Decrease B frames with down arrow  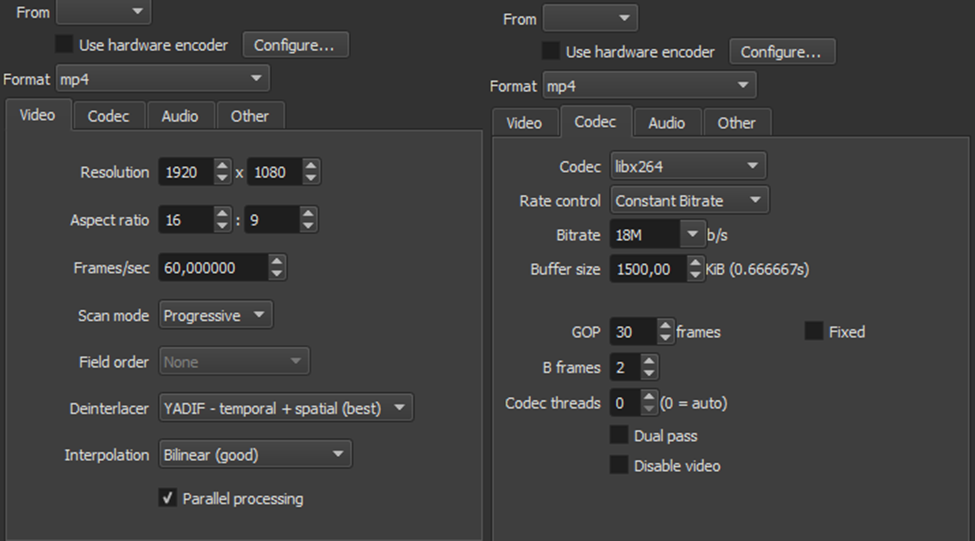point(649,373)
